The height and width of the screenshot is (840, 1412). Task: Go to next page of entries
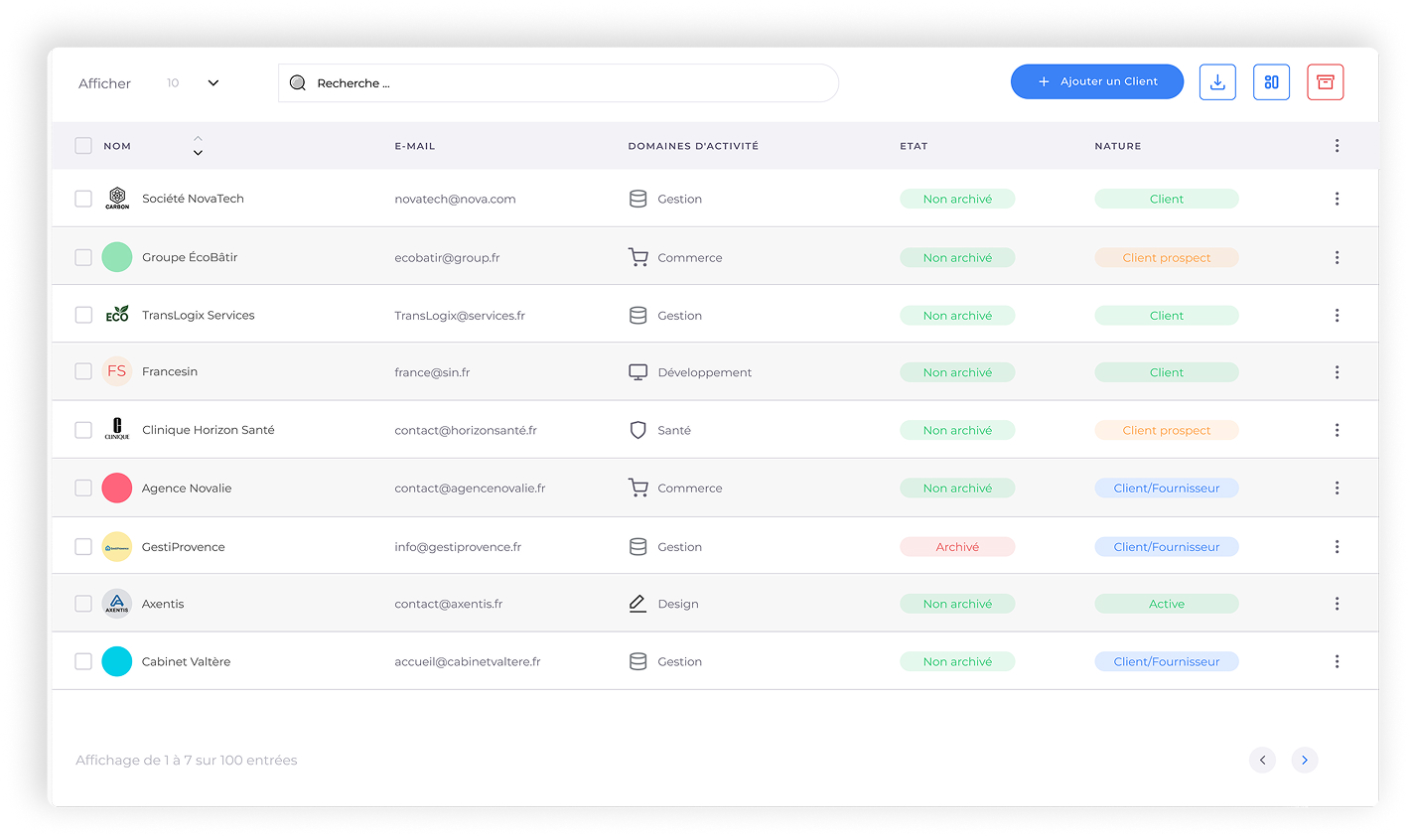click(x=1304, y=760)
